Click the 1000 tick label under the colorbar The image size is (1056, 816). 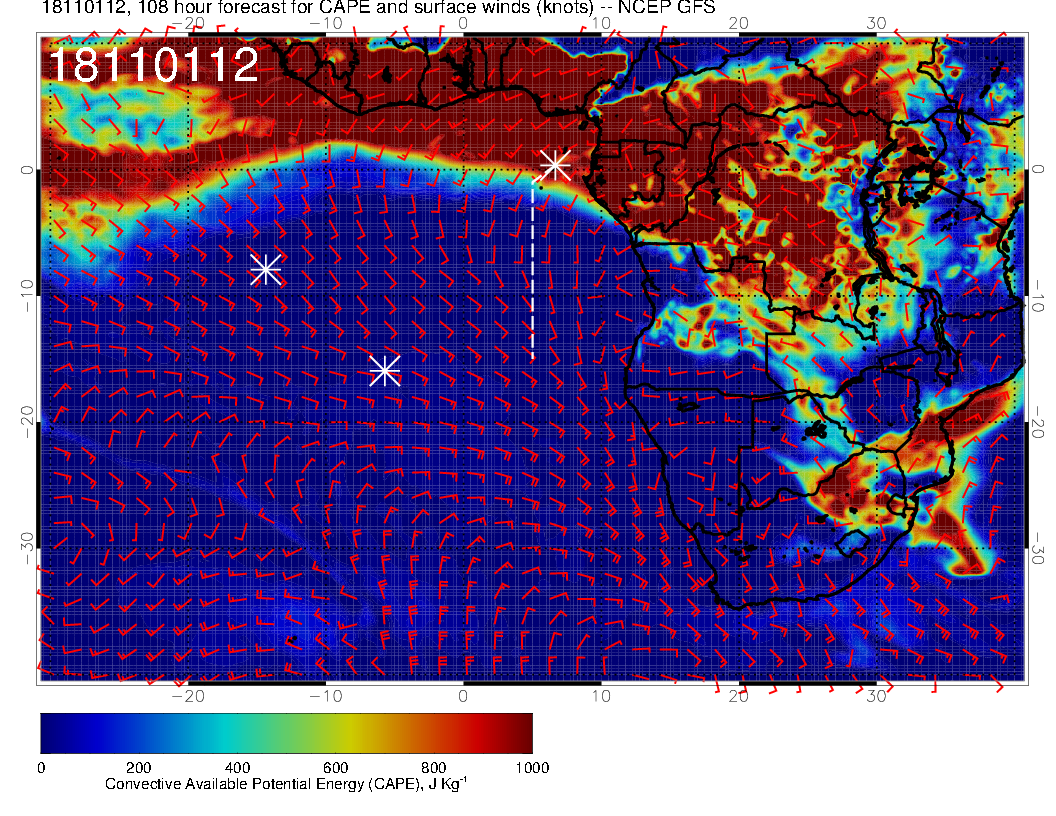point(531,767)
